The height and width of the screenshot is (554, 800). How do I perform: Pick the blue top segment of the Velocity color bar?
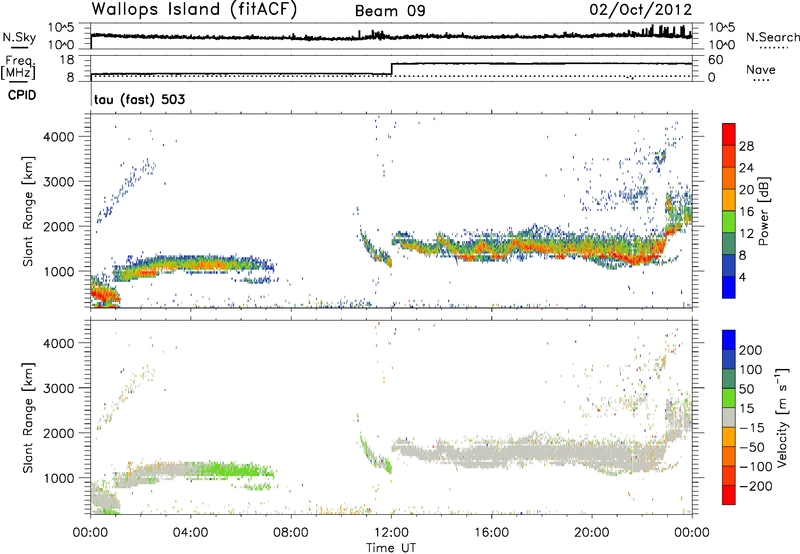729,340
